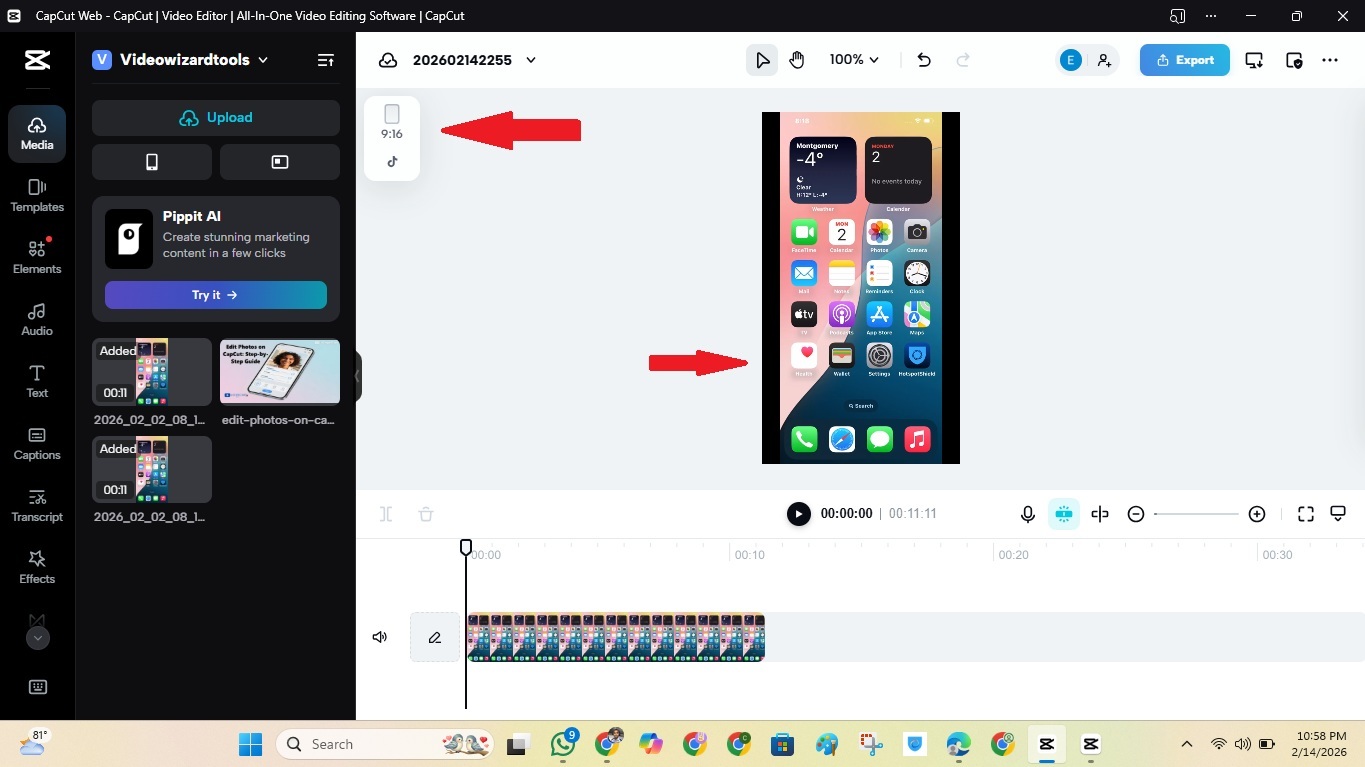The height and width of the screenshot is (767, 1365).
Task: Open the 100% zoom level dropdown
Action: [x=854, y=60]
